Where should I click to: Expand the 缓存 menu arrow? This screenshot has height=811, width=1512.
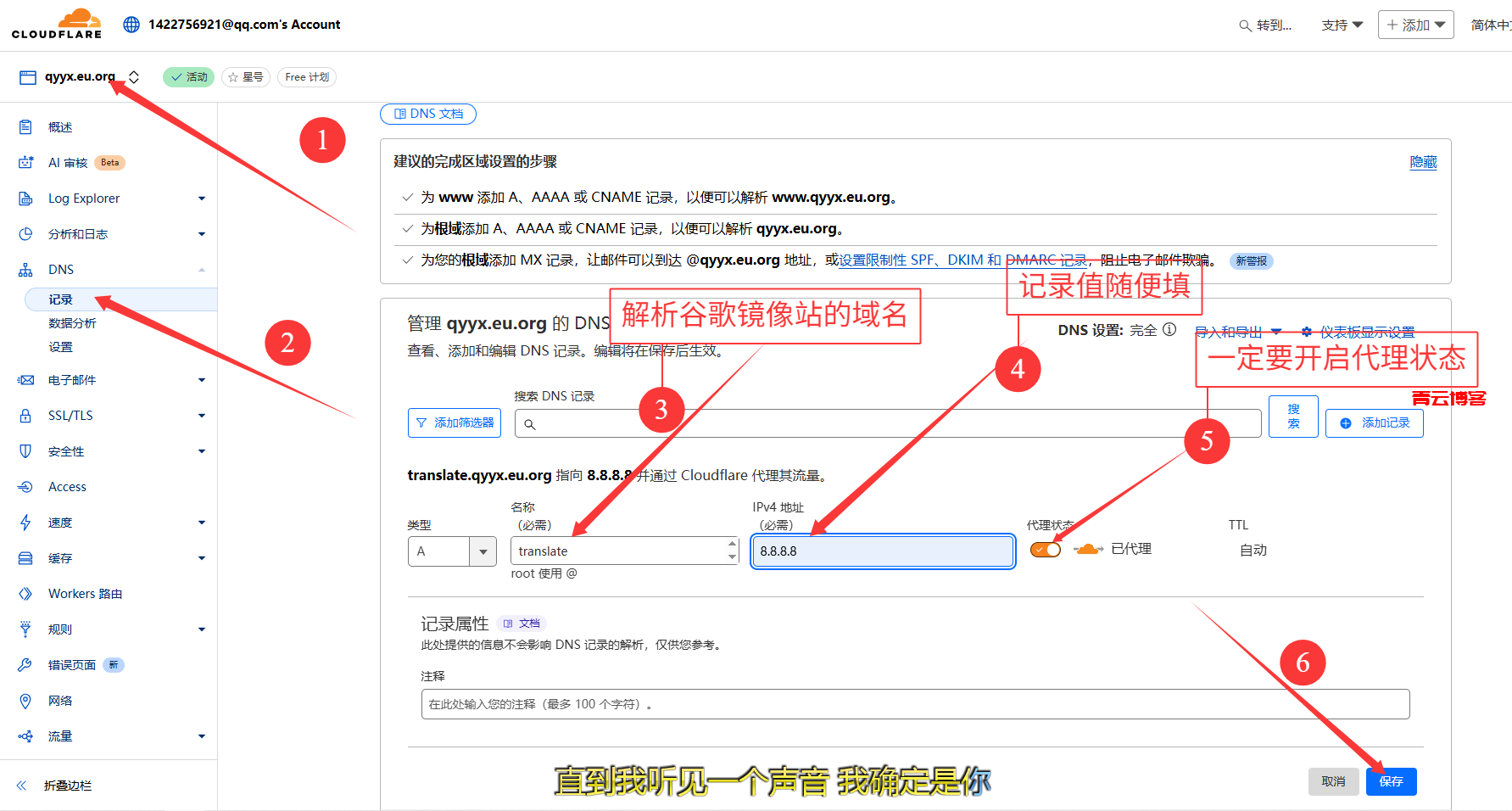[x=202, y=558]
